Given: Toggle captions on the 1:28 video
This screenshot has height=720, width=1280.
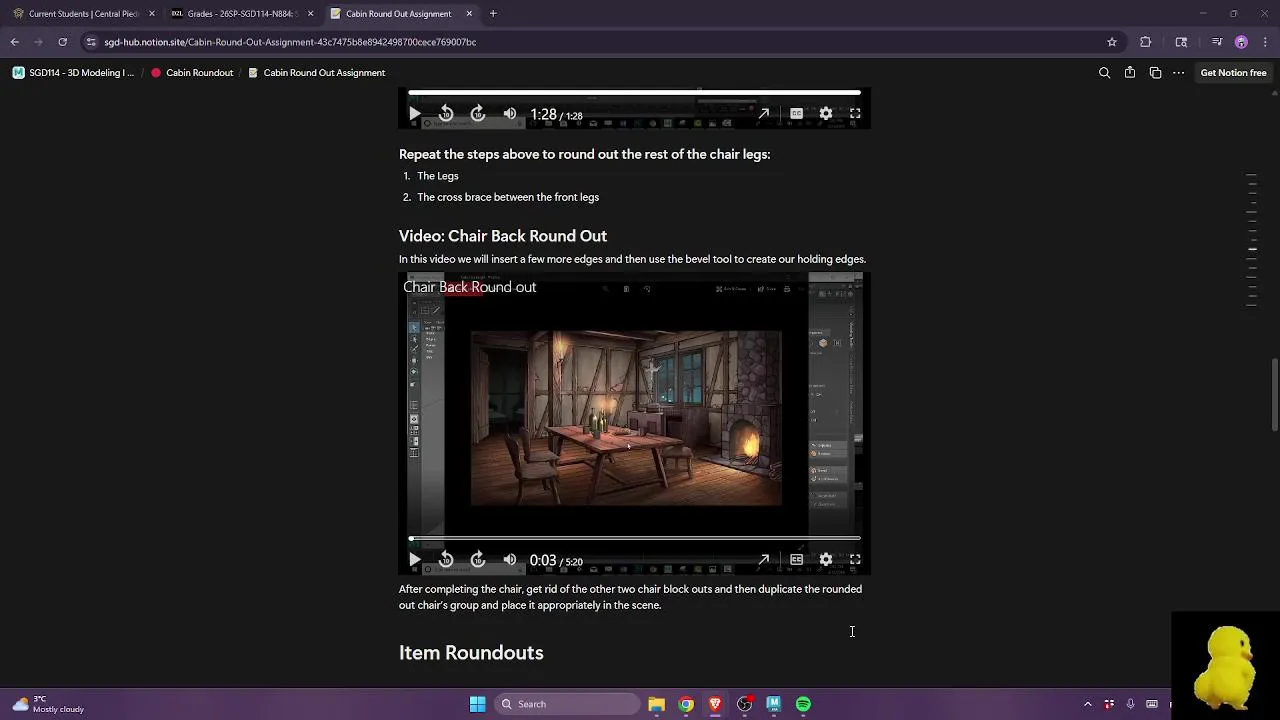Looking at the screenshot, I should [796, 114].
